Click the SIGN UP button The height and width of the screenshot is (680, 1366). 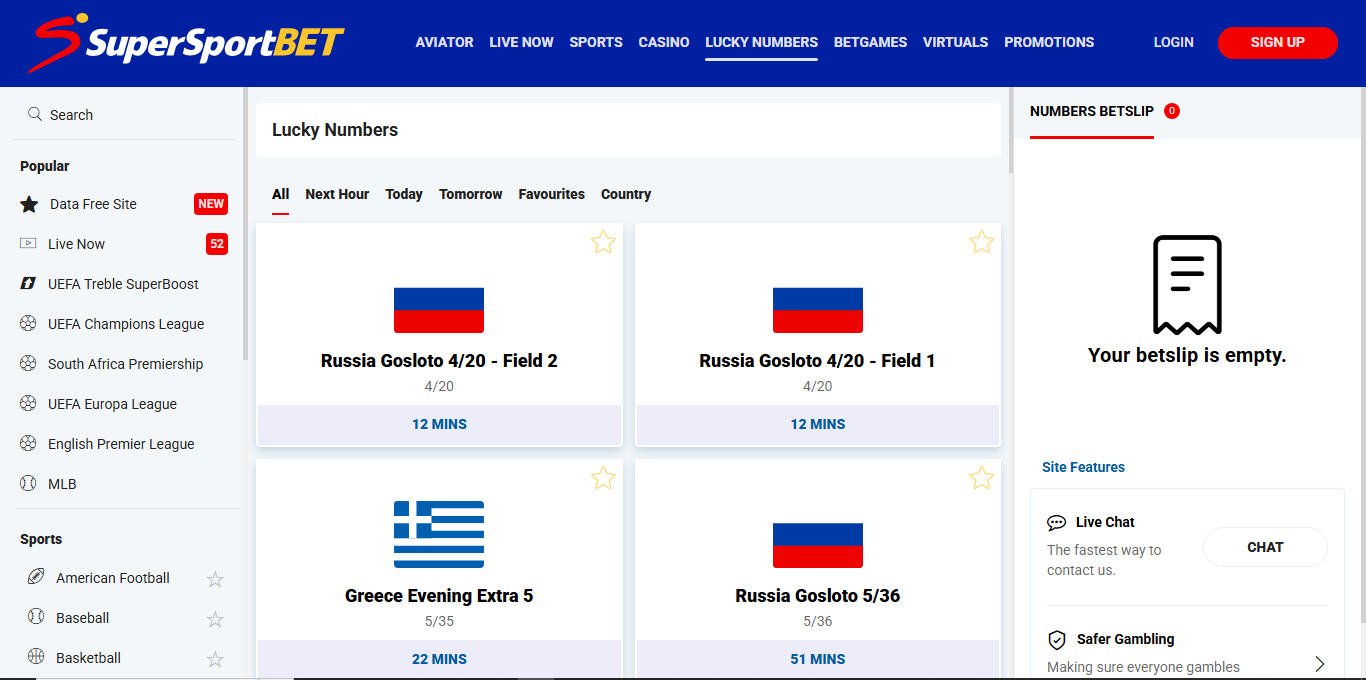[1277, 42]
